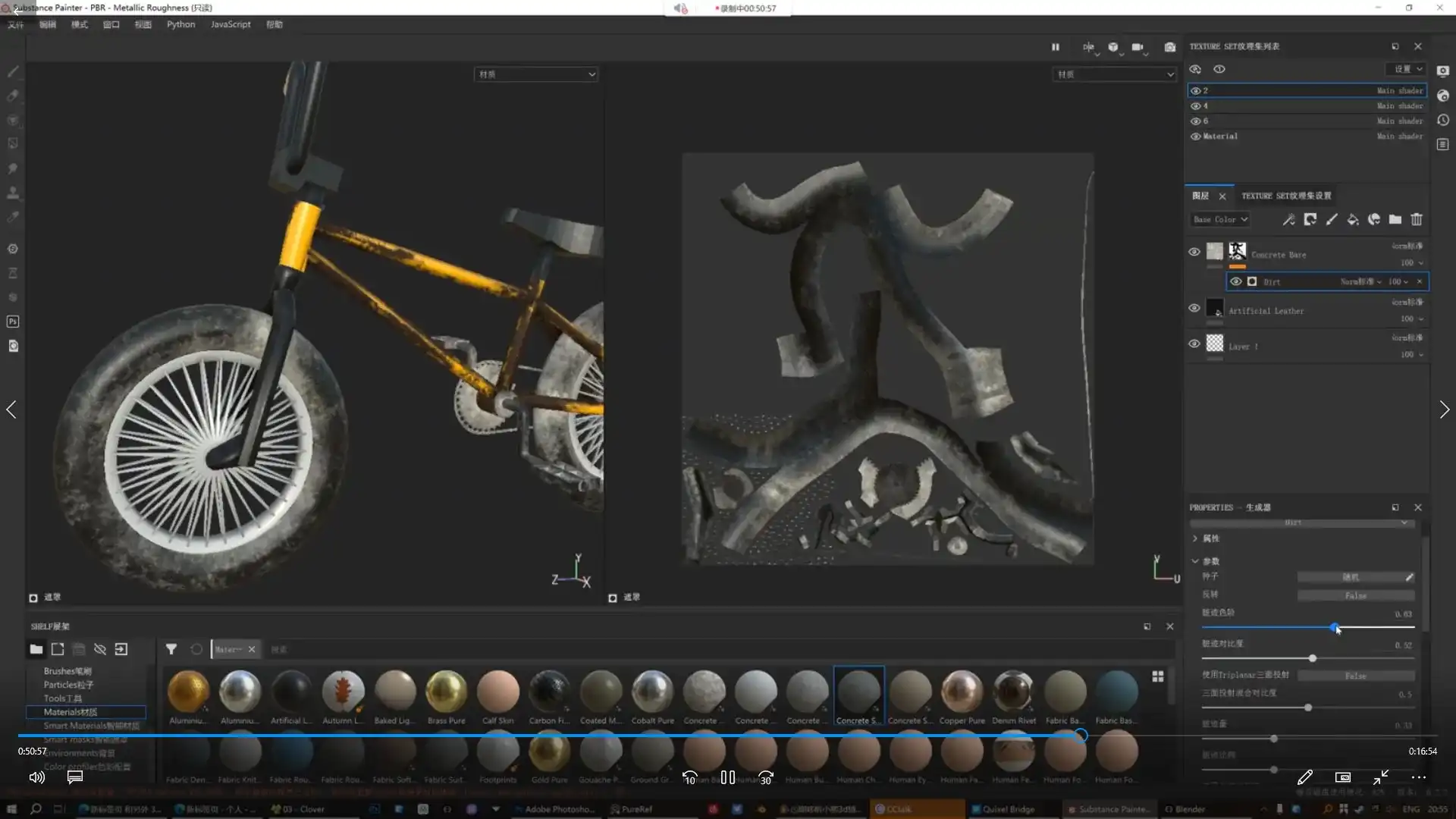This screenshot has height=819, width=1456.
Task: Open the Python menu
Action: [x=180, y=24]
